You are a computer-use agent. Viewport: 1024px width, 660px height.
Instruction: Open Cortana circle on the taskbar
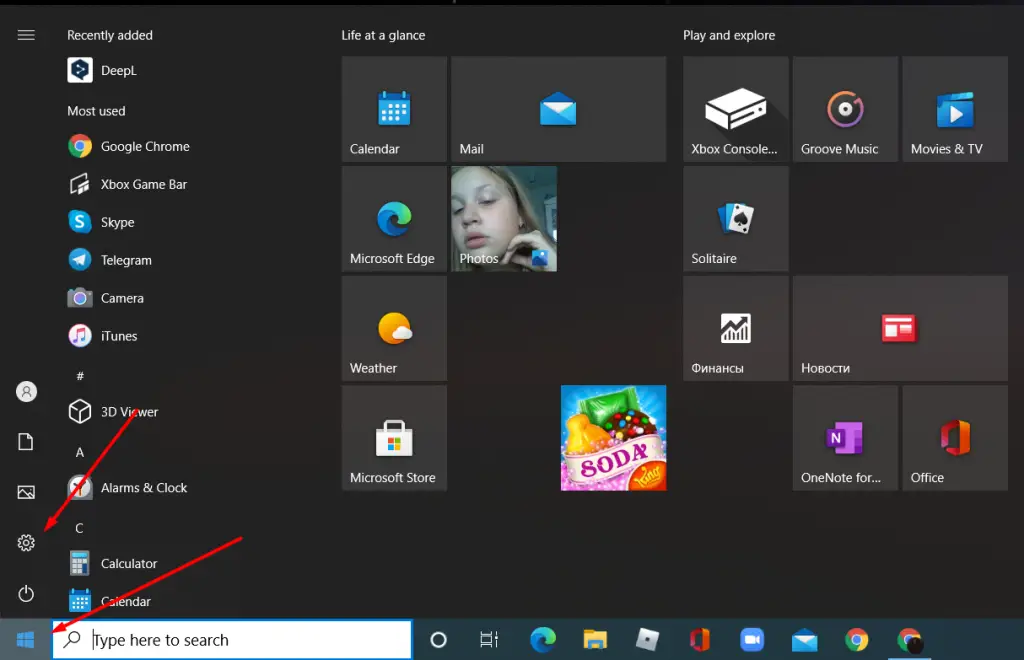(x=439, y=640)
